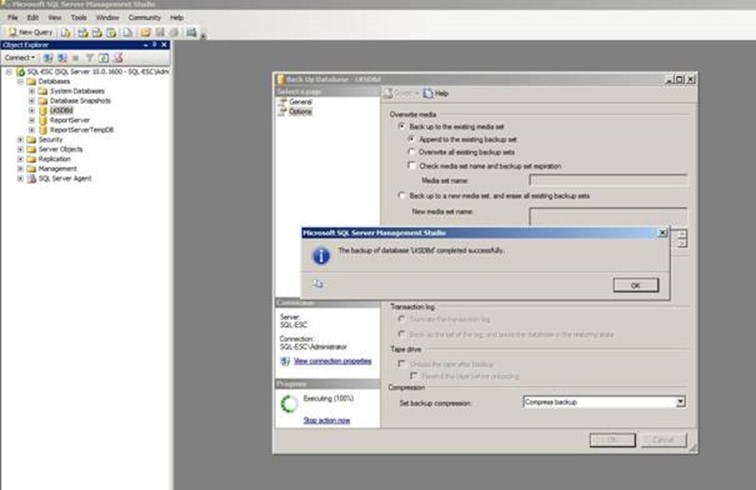Click Cancel in Back Up Database dialog
The height and width of the screenshot is (490, 756).
click(x=663, y=439)
